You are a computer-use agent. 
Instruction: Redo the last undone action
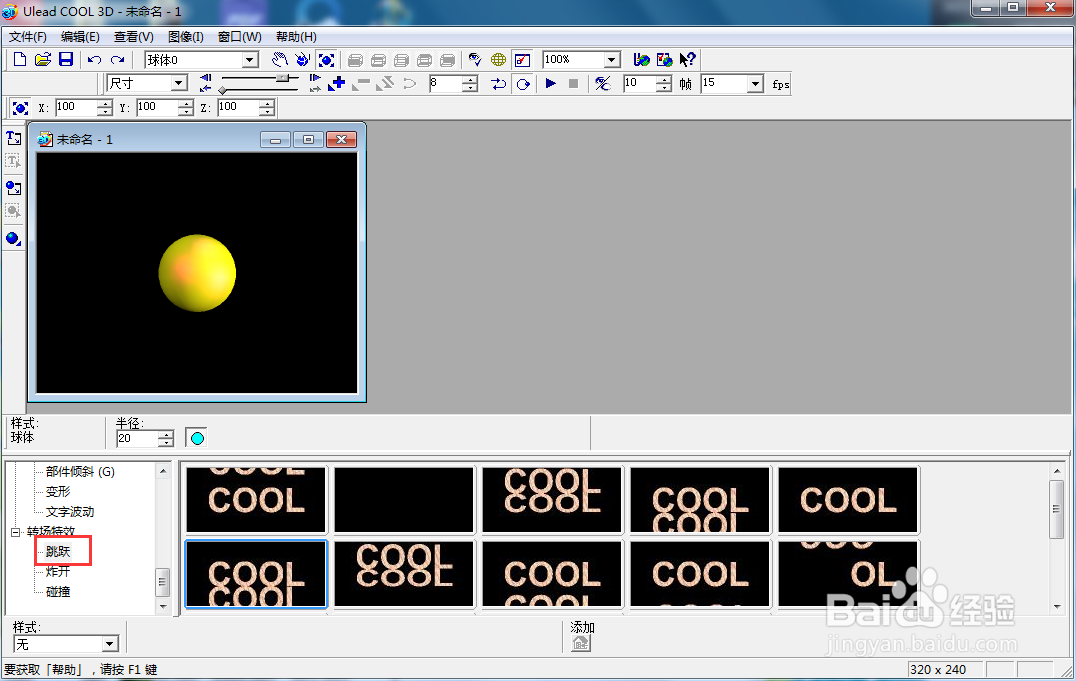click(118, 60)
